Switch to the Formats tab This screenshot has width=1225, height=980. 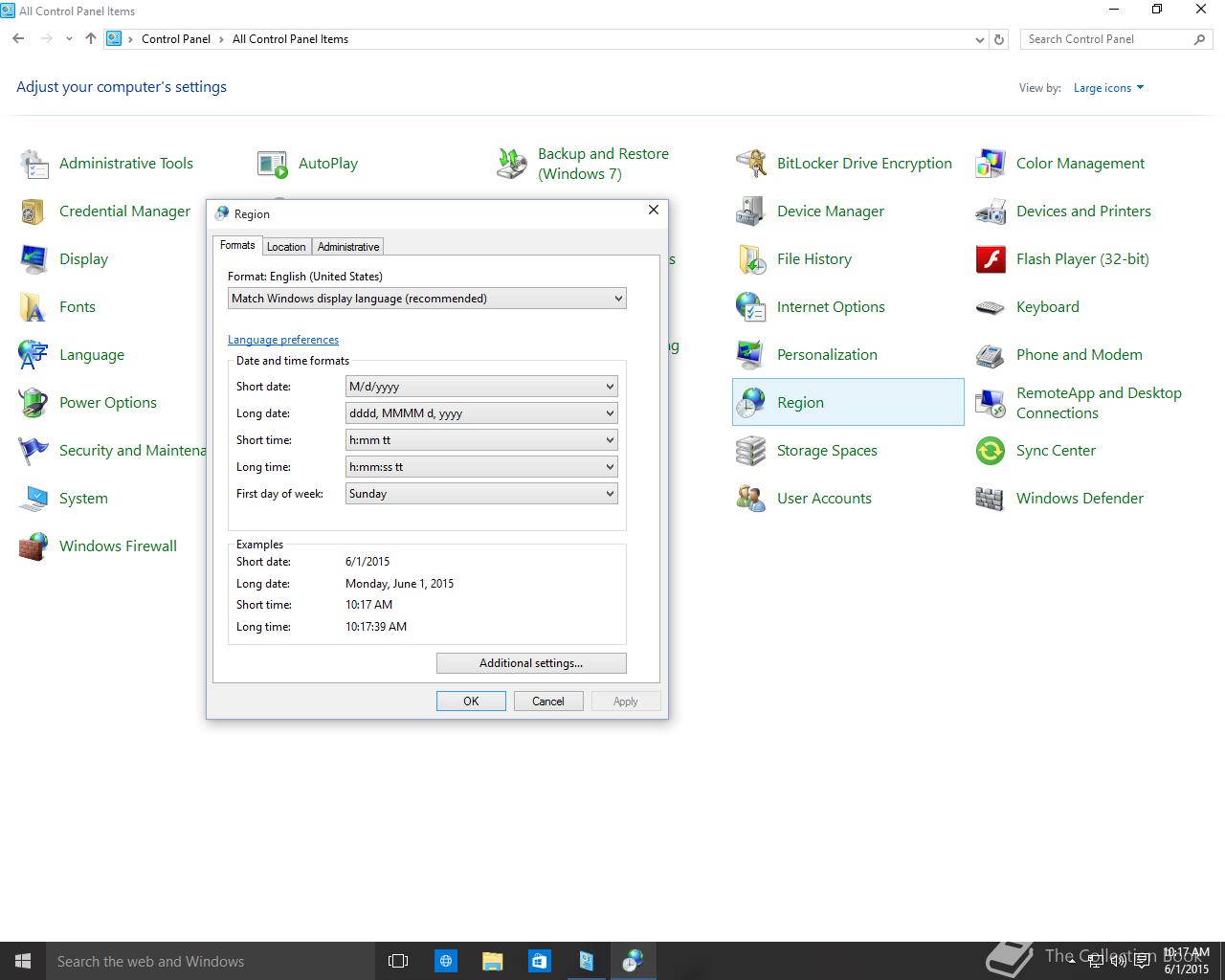237,245
